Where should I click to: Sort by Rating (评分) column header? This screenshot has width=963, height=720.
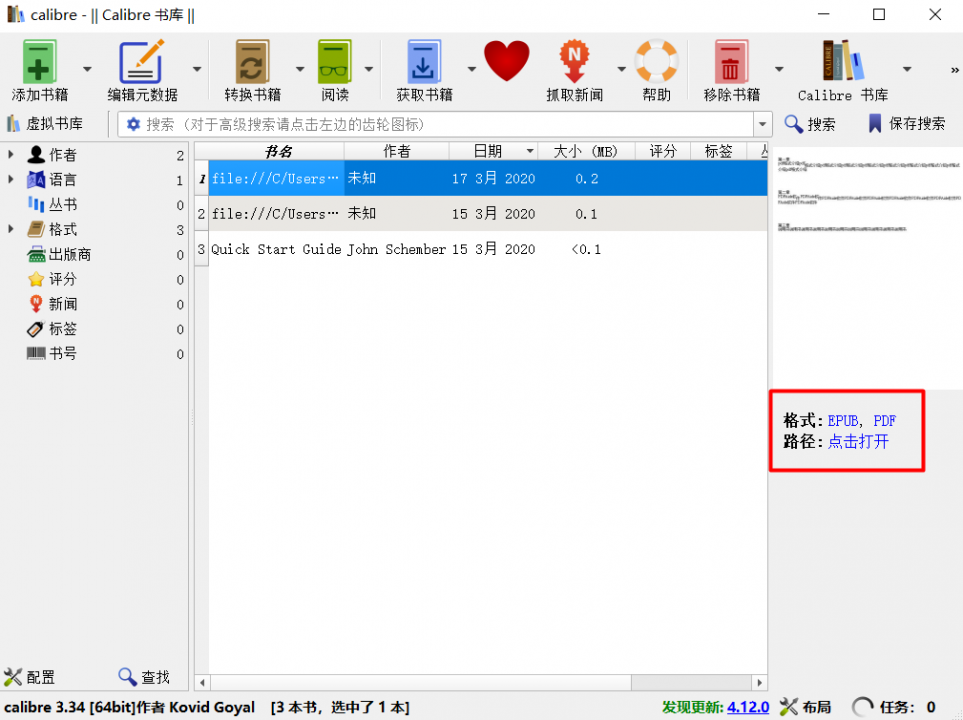click(x=663, y=151)
